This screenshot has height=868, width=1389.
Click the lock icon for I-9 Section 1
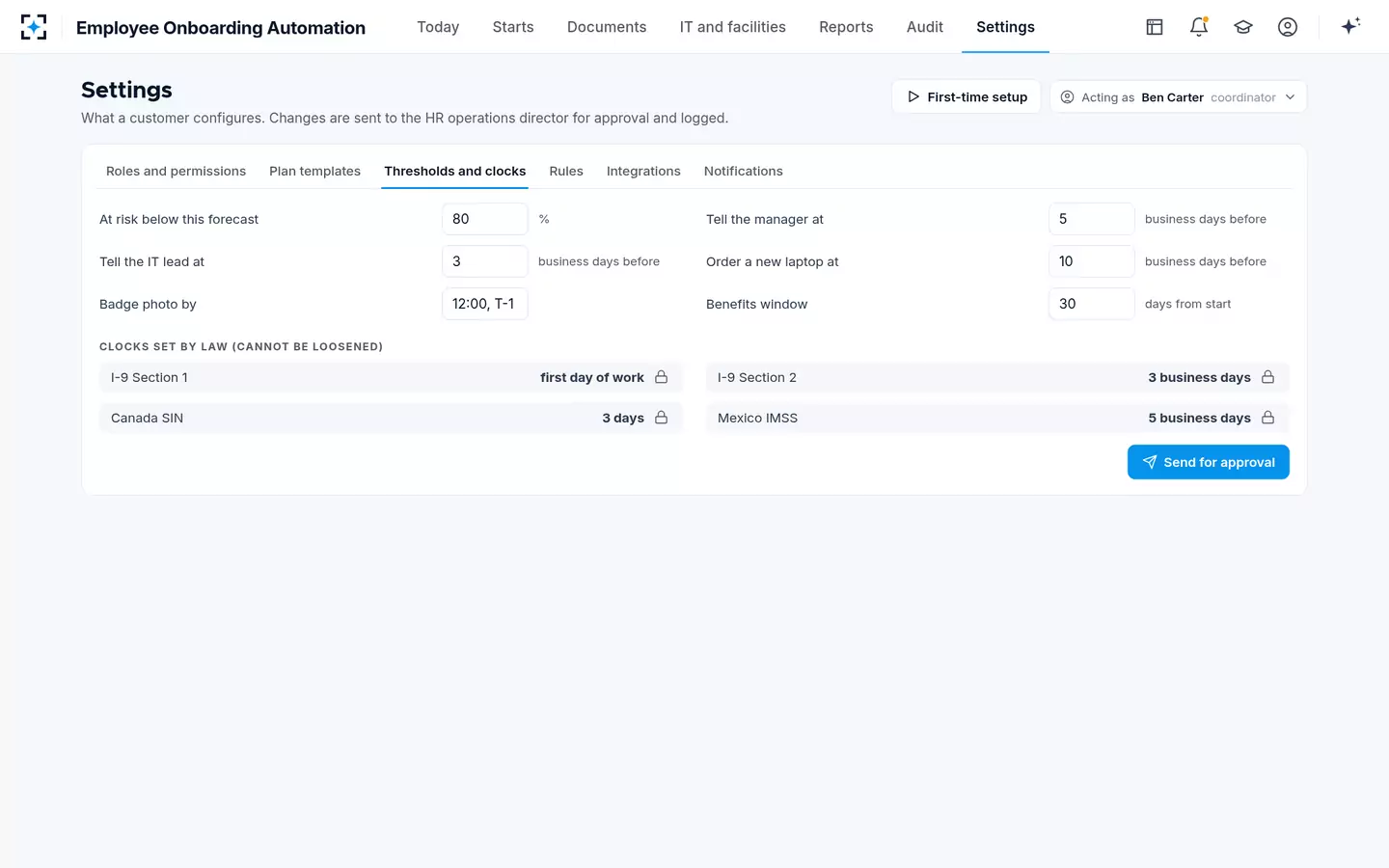point(662,377)
